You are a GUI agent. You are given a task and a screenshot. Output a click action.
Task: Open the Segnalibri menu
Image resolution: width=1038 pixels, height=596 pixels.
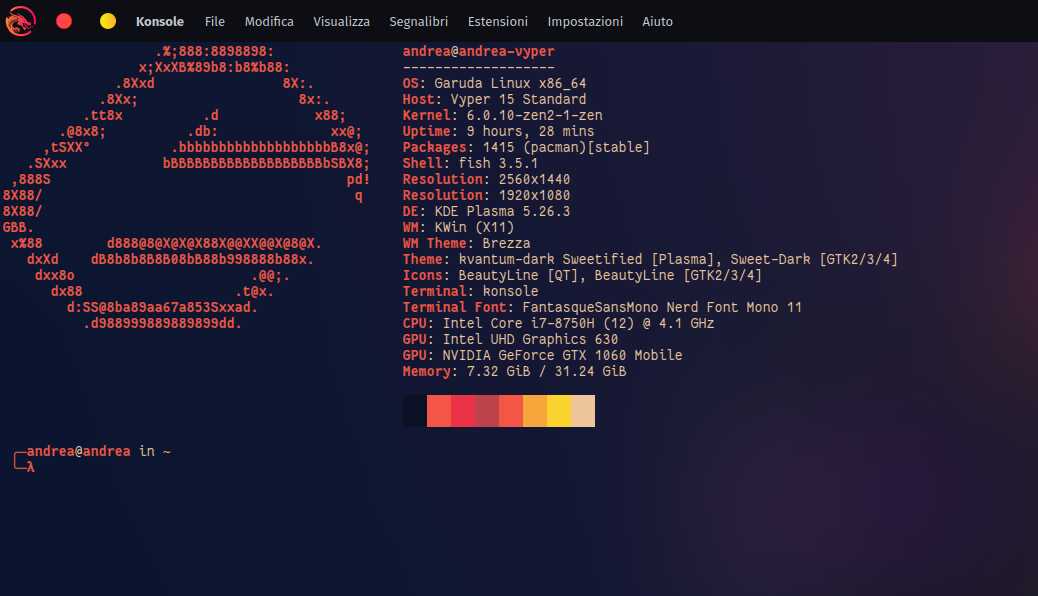(x=418, y=22)
